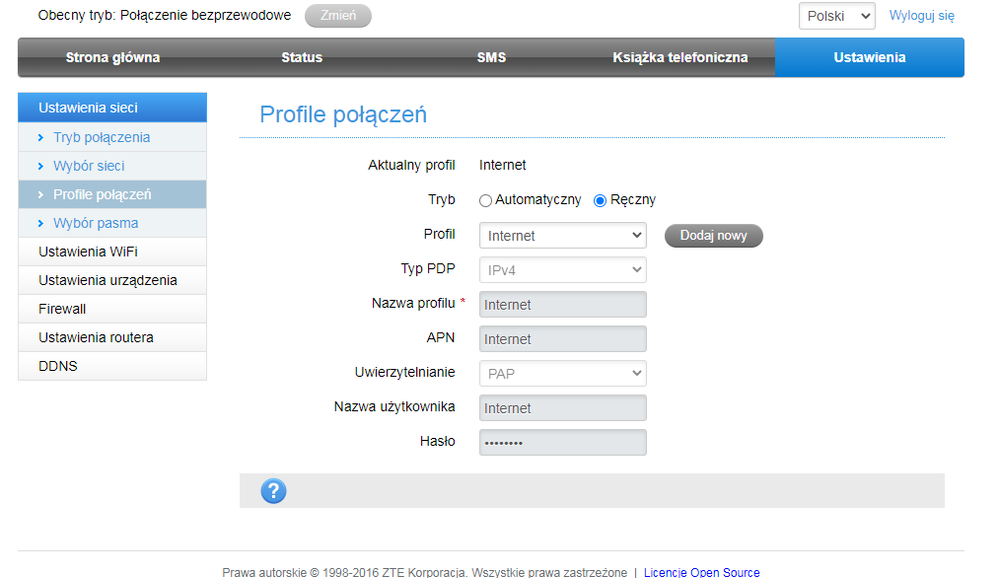Select the Ręczny mode radio button
The image size is (998, 578).
pyautogui.click(x=600, y=200)
